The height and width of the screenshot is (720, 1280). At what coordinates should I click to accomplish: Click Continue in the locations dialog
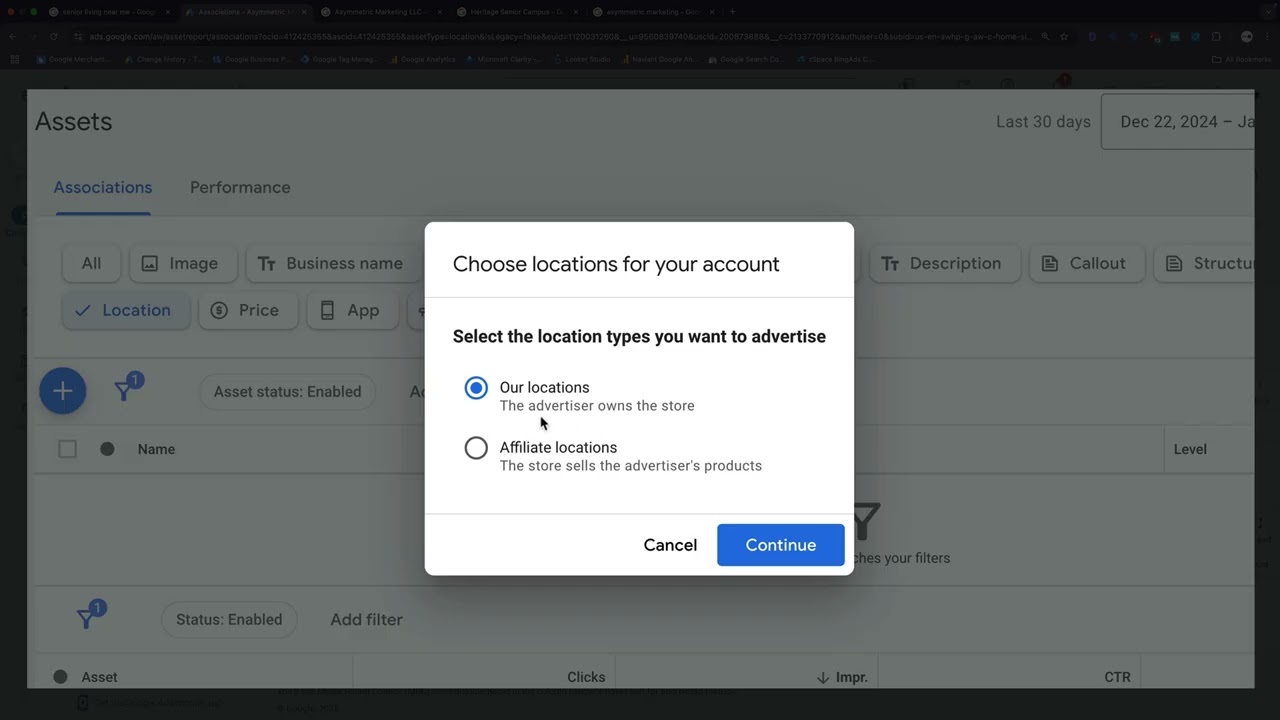pos(780,545)
